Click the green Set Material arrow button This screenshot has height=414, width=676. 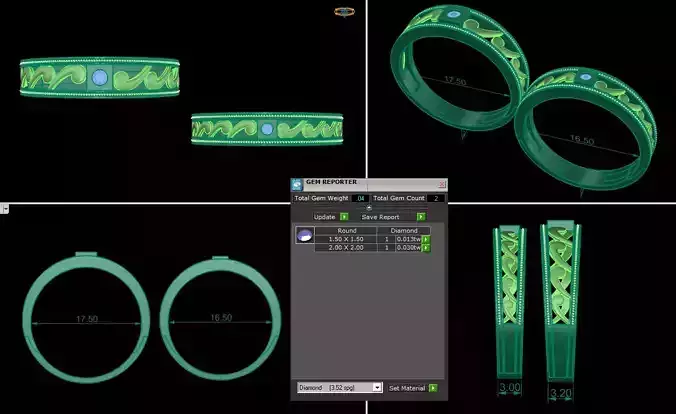pos(433,388)
